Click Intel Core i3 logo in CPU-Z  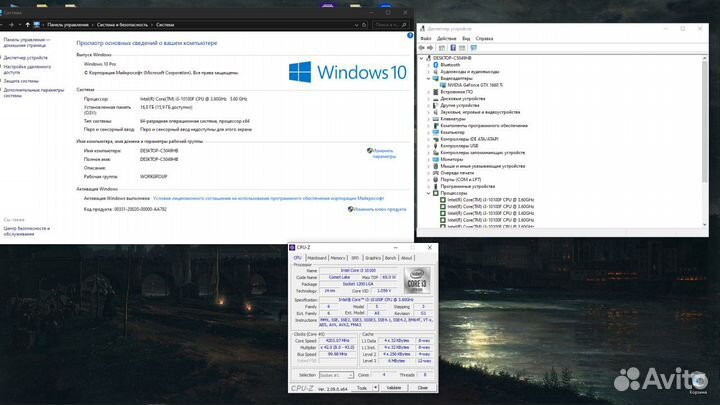pyautogui.click(x=417, y=280)
